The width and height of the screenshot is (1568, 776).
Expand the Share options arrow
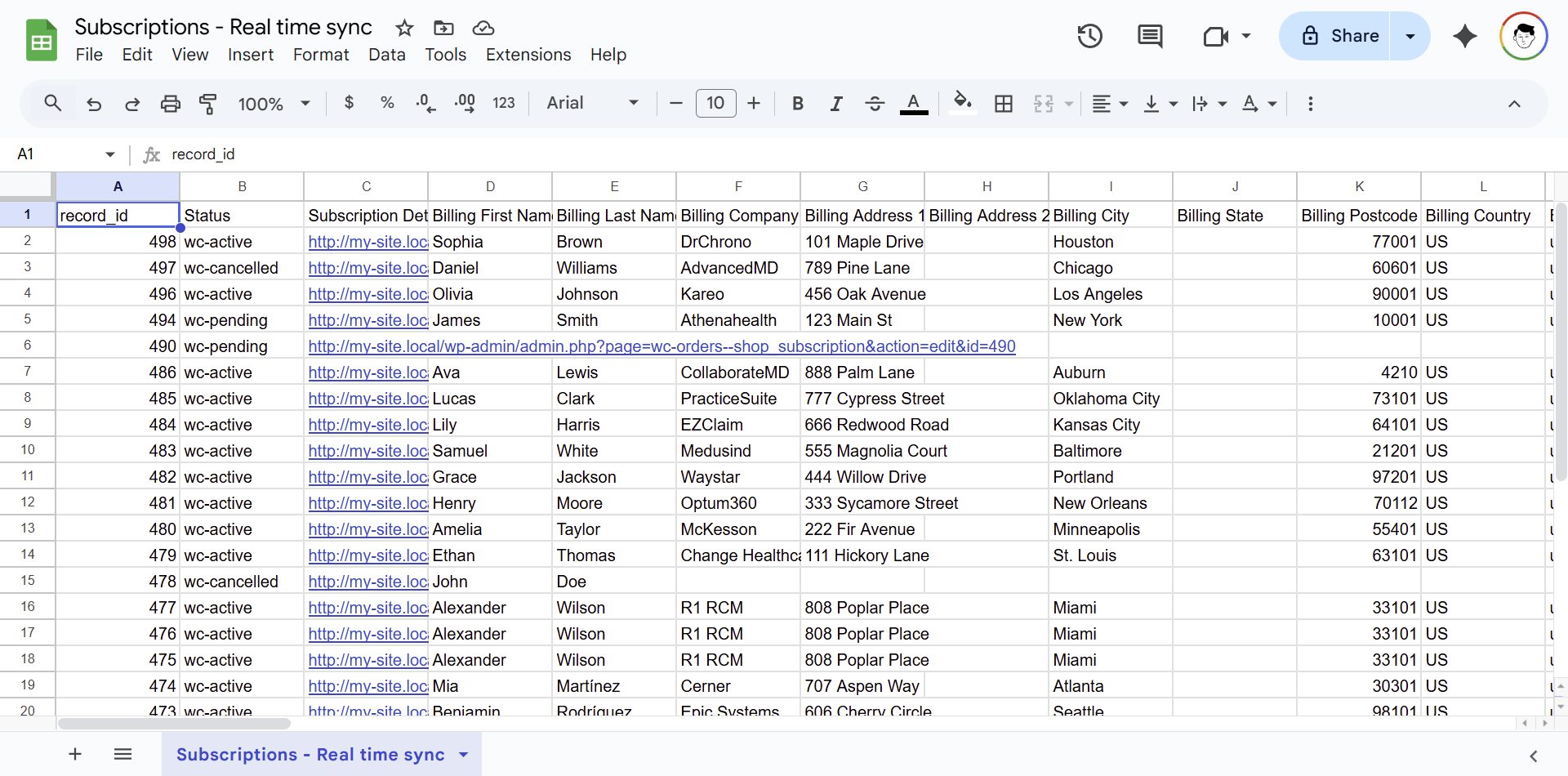(x=1410, y=36)
